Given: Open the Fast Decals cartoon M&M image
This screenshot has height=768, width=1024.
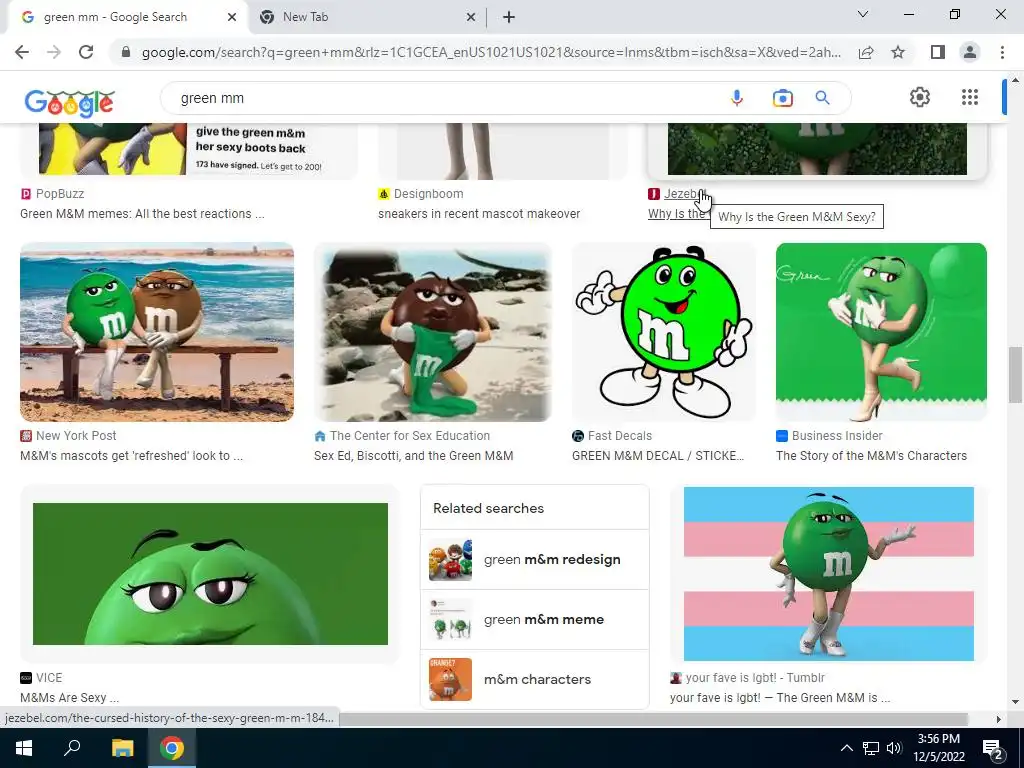Looking at the screenshot, I should click(664, 332).
